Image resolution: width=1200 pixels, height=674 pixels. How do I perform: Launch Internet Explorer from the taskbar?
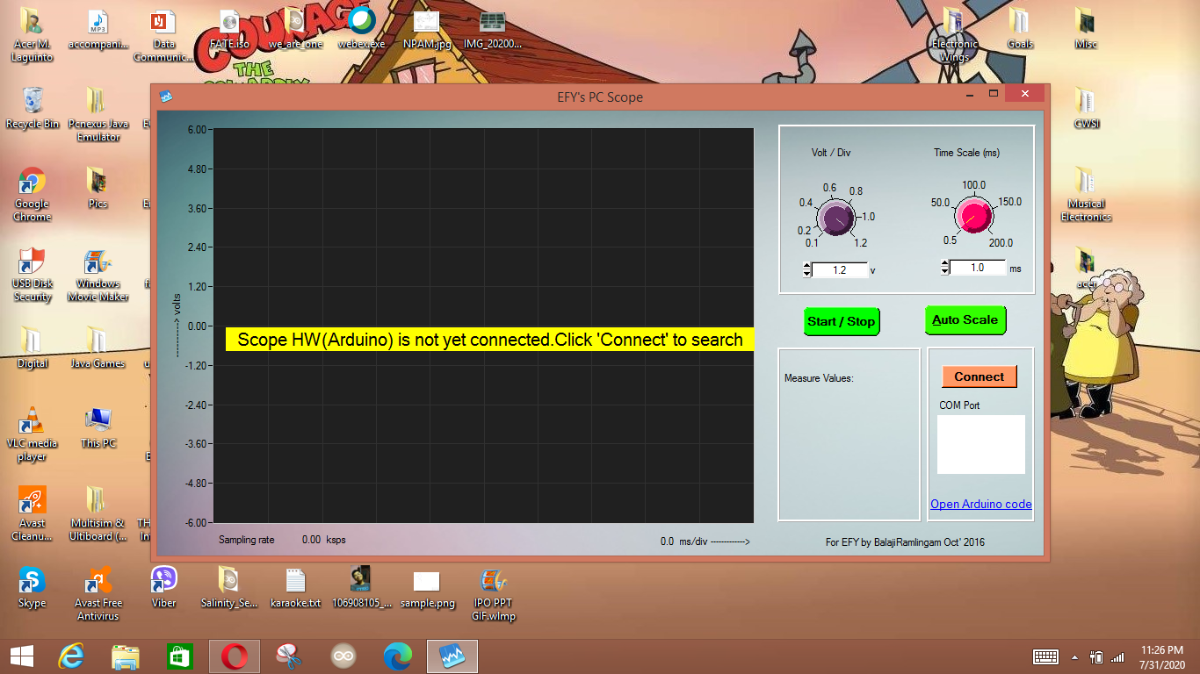(71, 656)
